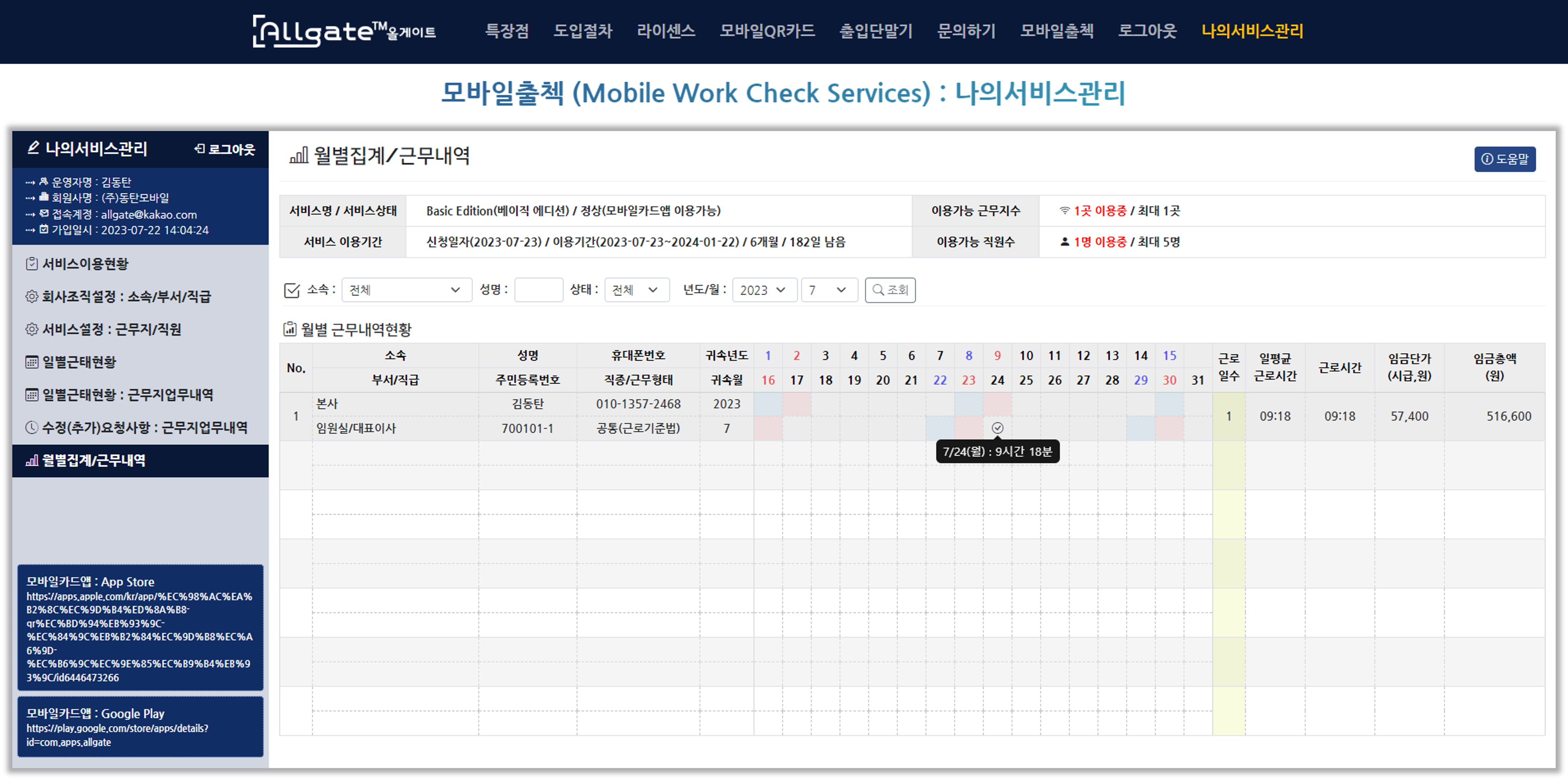1568x782 pixels.
Task: Open the 특장점 menu
Action: pos(506,31)
